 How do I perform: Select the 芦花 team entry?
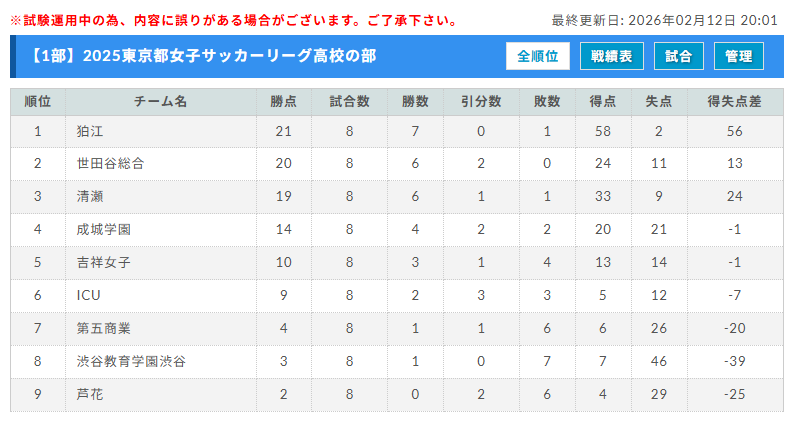click(x=89, y=395)
